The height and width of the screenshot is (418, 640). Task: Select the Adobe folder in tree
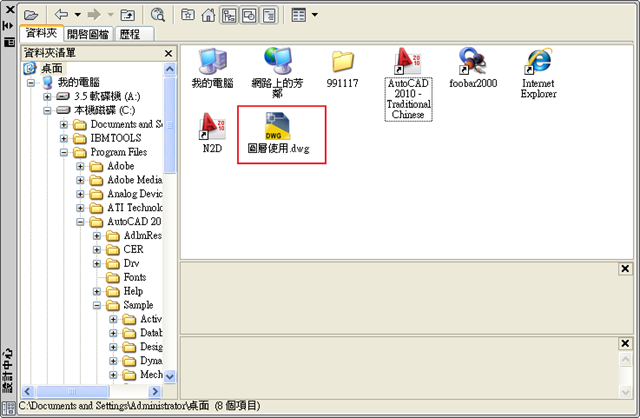pyautogui.click(x=120, y=166)
